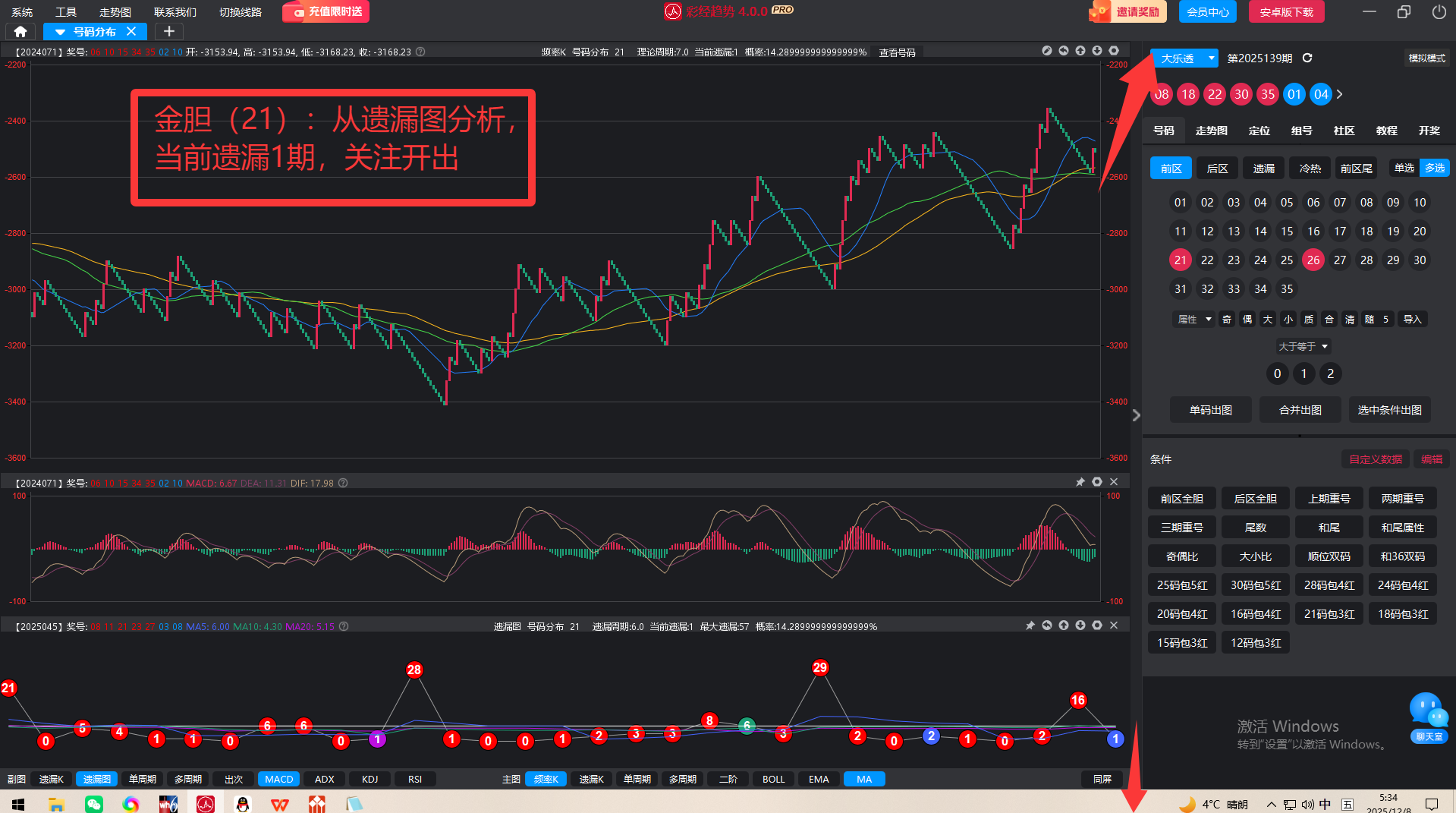Screen dimensions: 1456x813
Task: Move the omission chart panel down
Action: [x=1080, y=626]
